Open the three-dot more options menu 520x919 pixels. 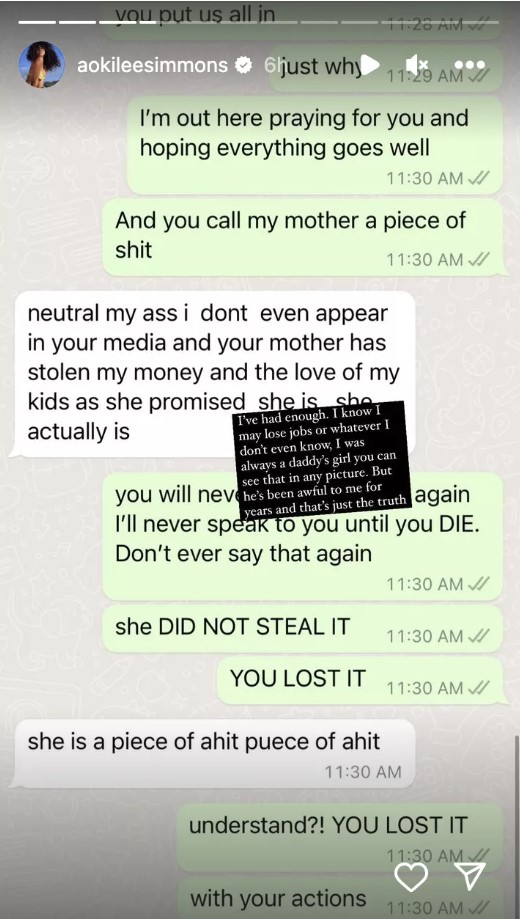[470, 64]
